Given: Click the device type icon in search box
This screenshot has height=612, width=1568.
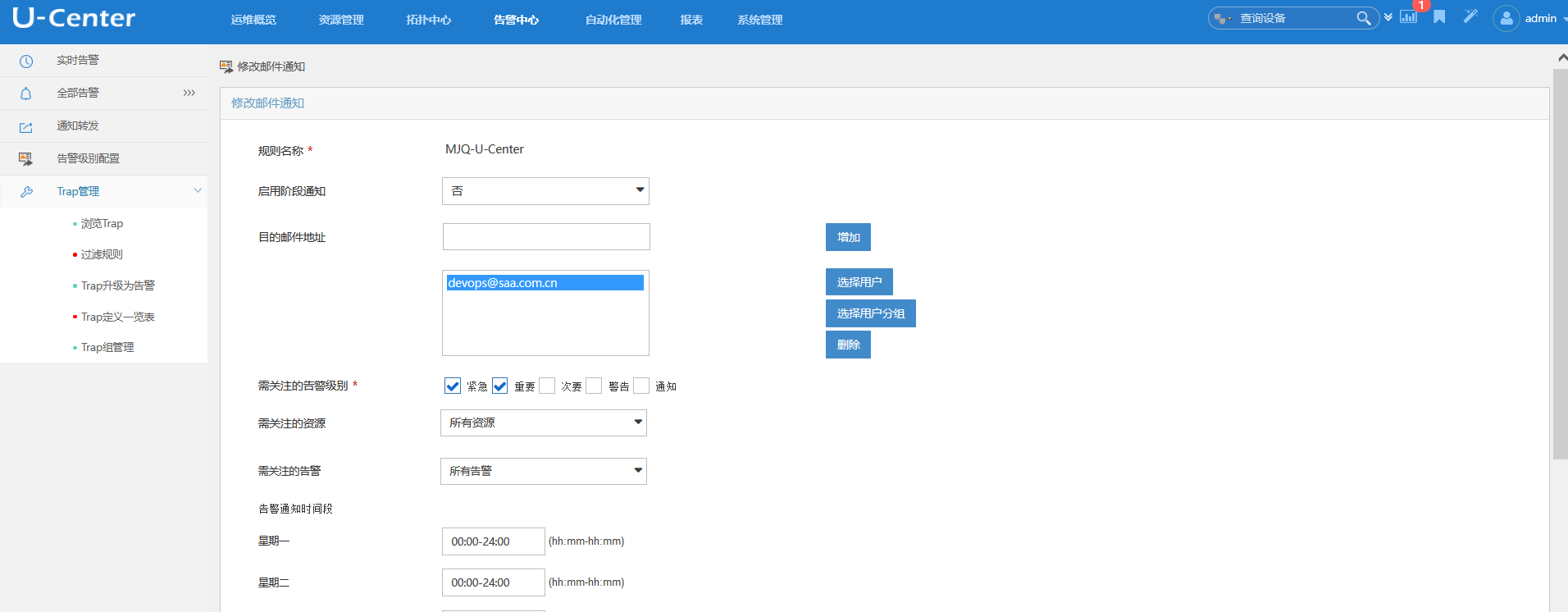Looking at the screenshot, I should coord(1223,19).
